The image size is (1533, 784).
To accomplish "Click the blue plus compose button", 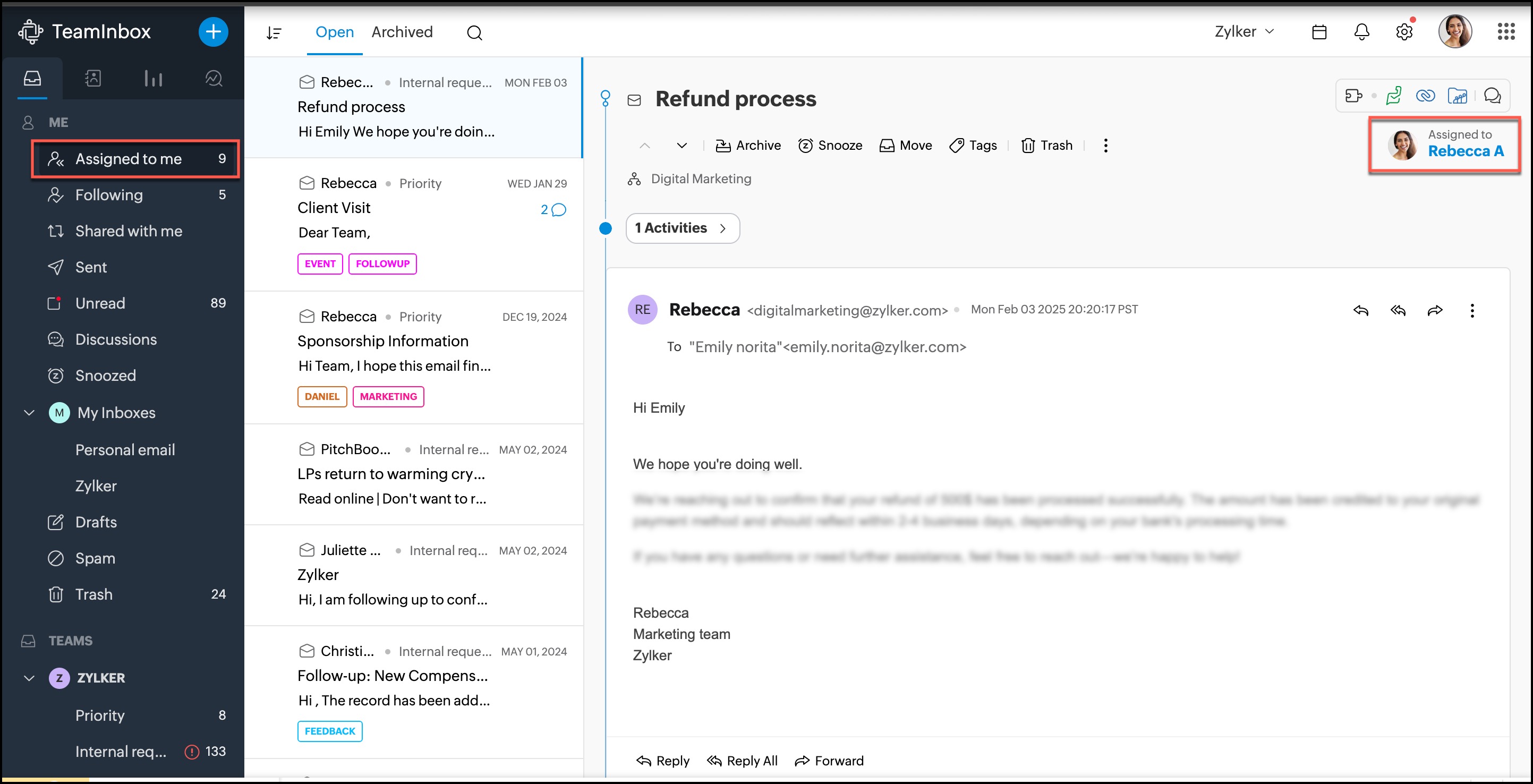I will (x=213, y=31).
